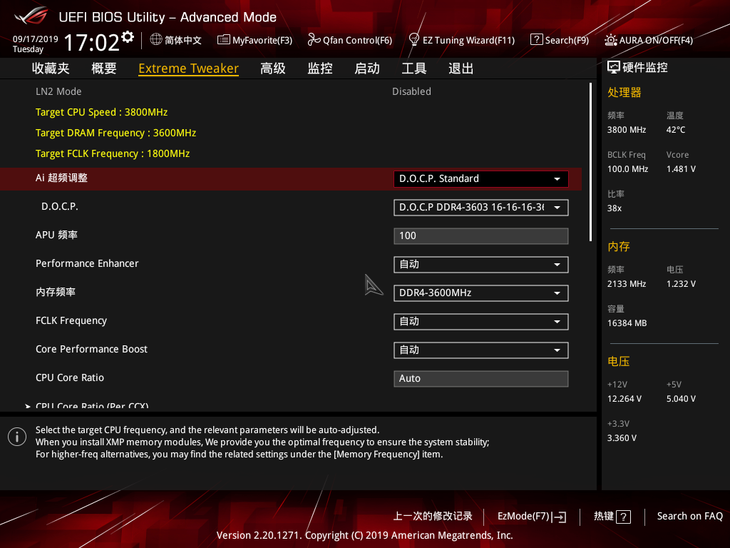Switch to the 高级 tab

(x=273, y=68)
